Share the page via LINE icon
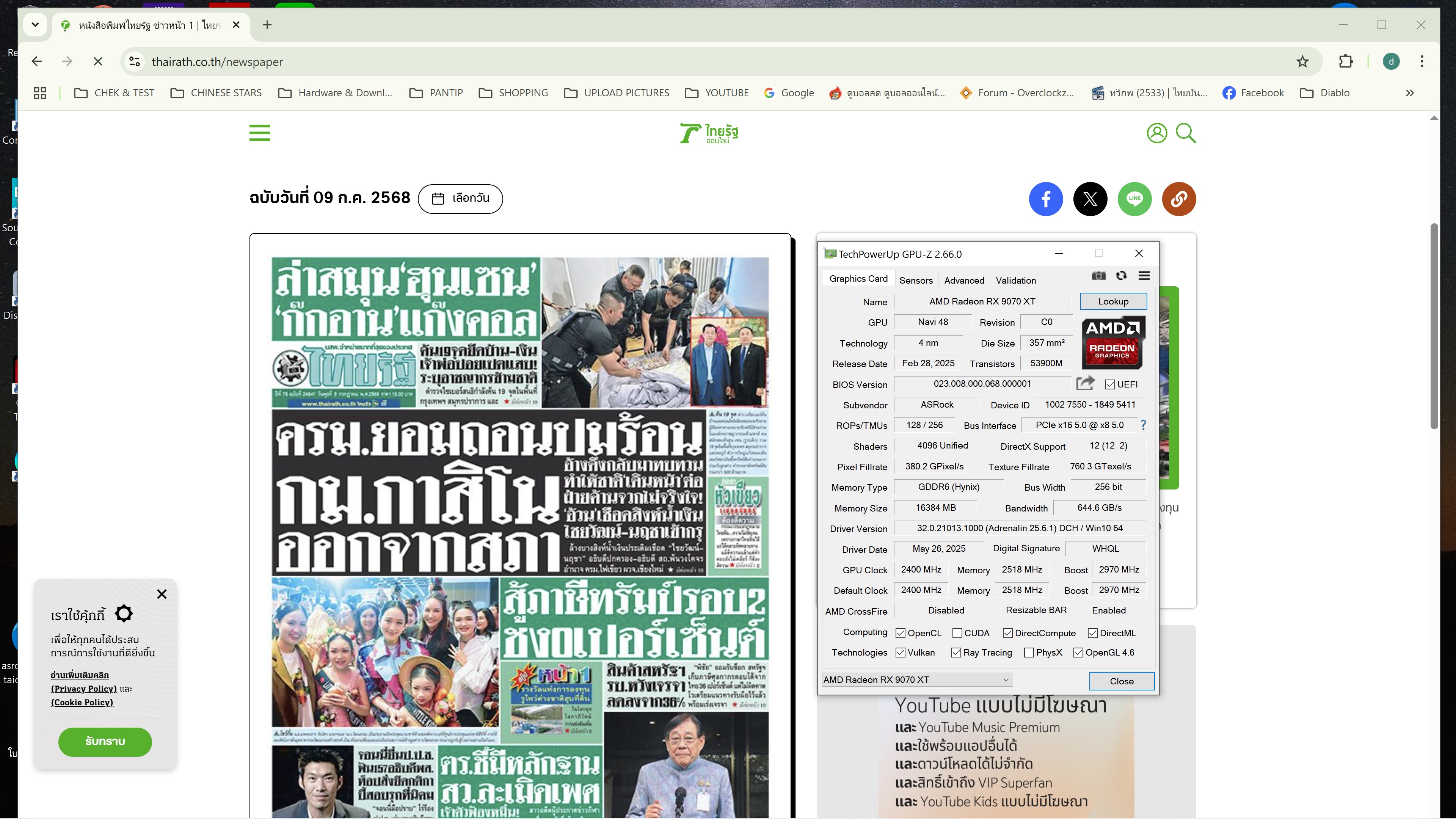 click(x=1135, y=199)
